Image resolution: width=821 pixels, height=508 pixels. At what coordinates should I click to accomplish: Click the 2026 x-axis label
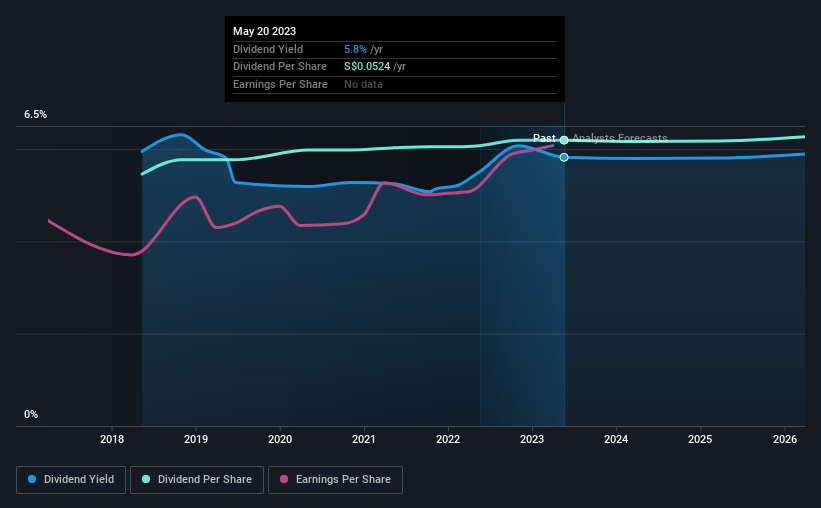[x=785, y=439]
